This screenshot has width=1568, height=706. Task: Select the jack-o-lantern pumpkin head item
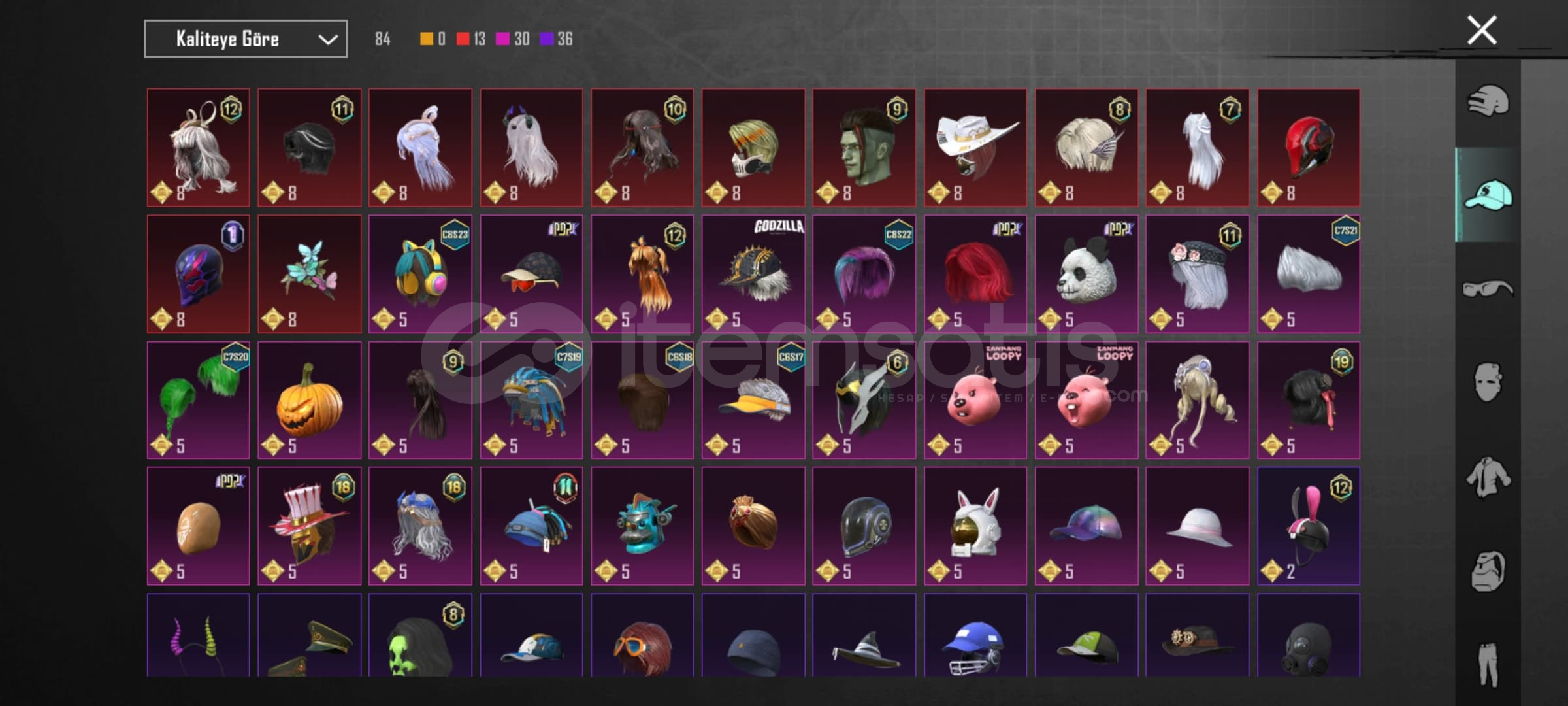click(309, 400)
